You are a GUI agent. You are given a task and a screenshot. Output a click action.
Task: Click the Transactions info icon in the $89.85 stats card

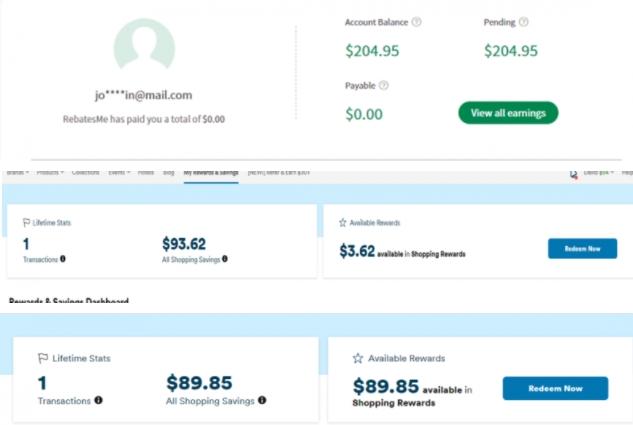(98, 401)
